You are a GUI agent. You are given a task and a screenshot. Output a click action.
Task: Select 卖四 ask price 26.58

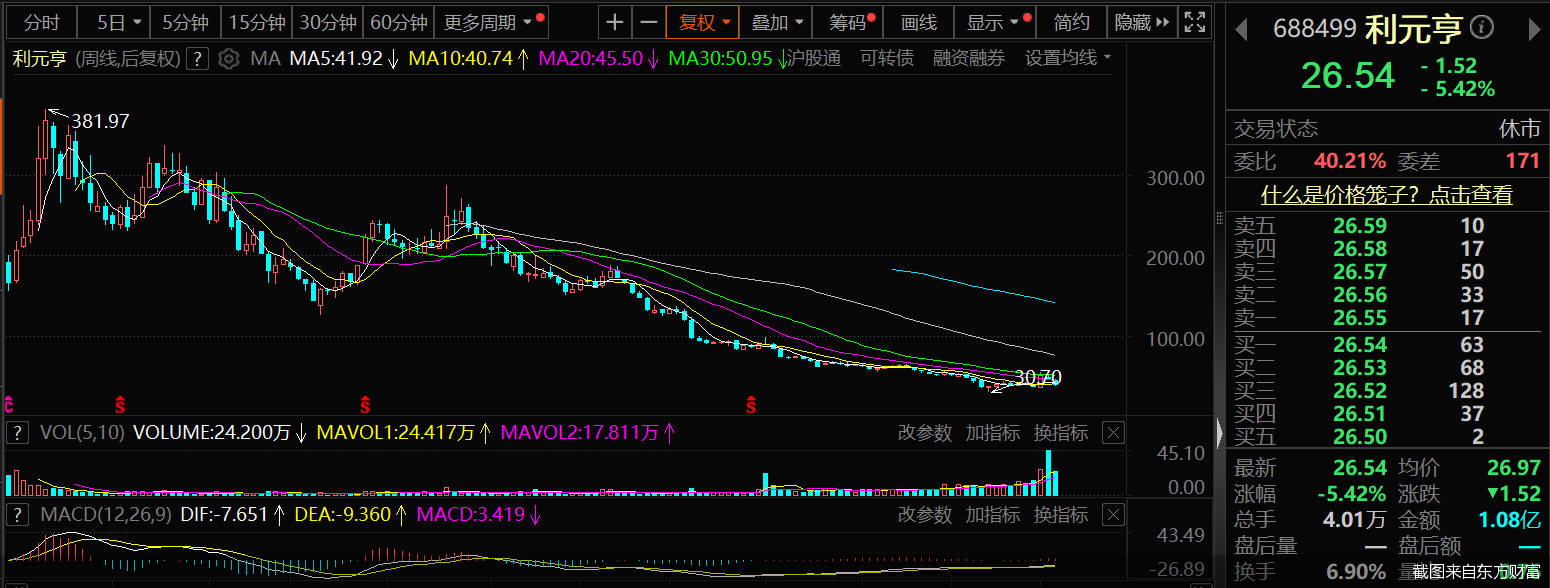pos(1359,248)
